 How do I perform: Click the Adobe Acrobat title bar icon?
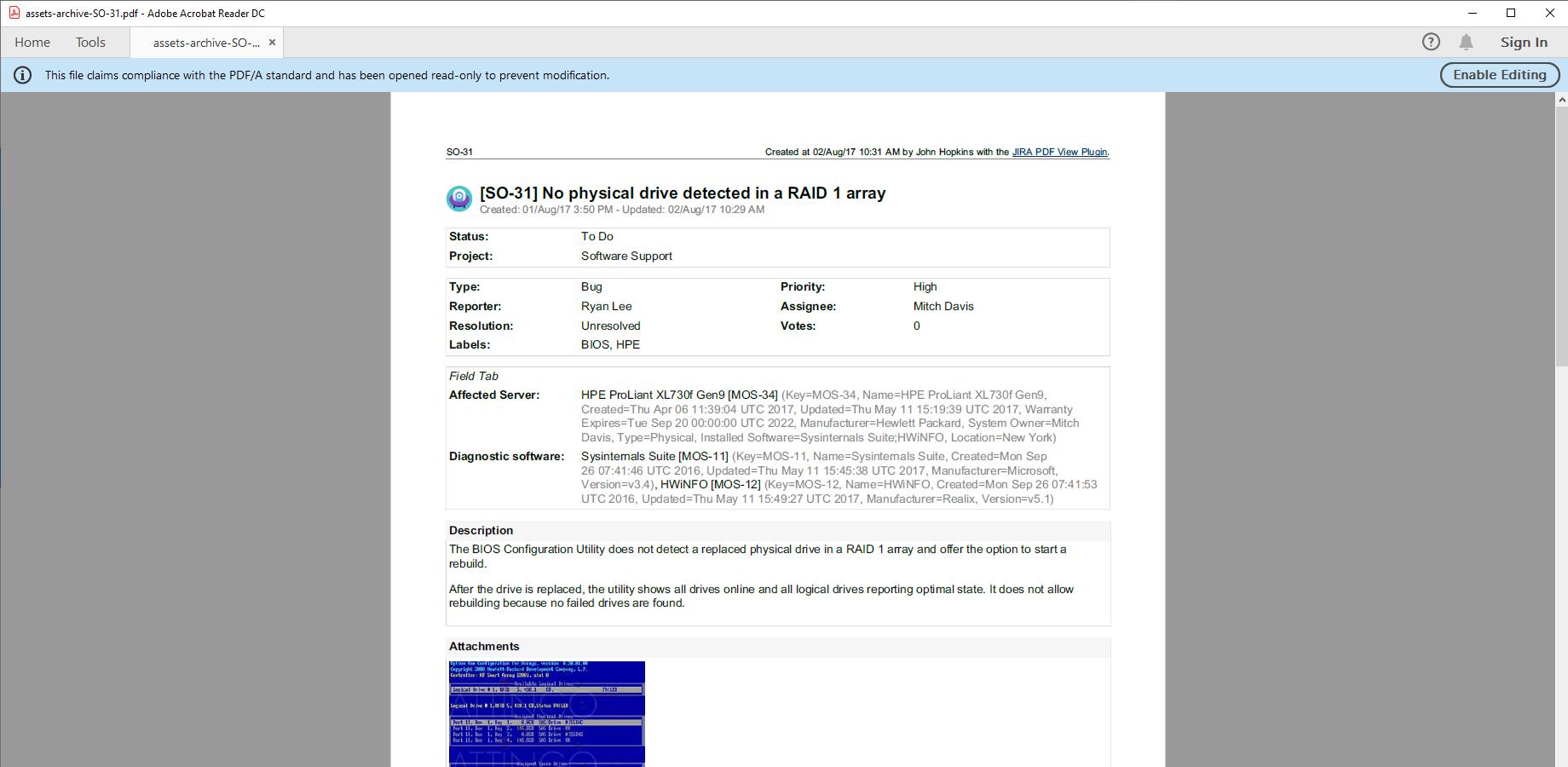pos(14,13)
